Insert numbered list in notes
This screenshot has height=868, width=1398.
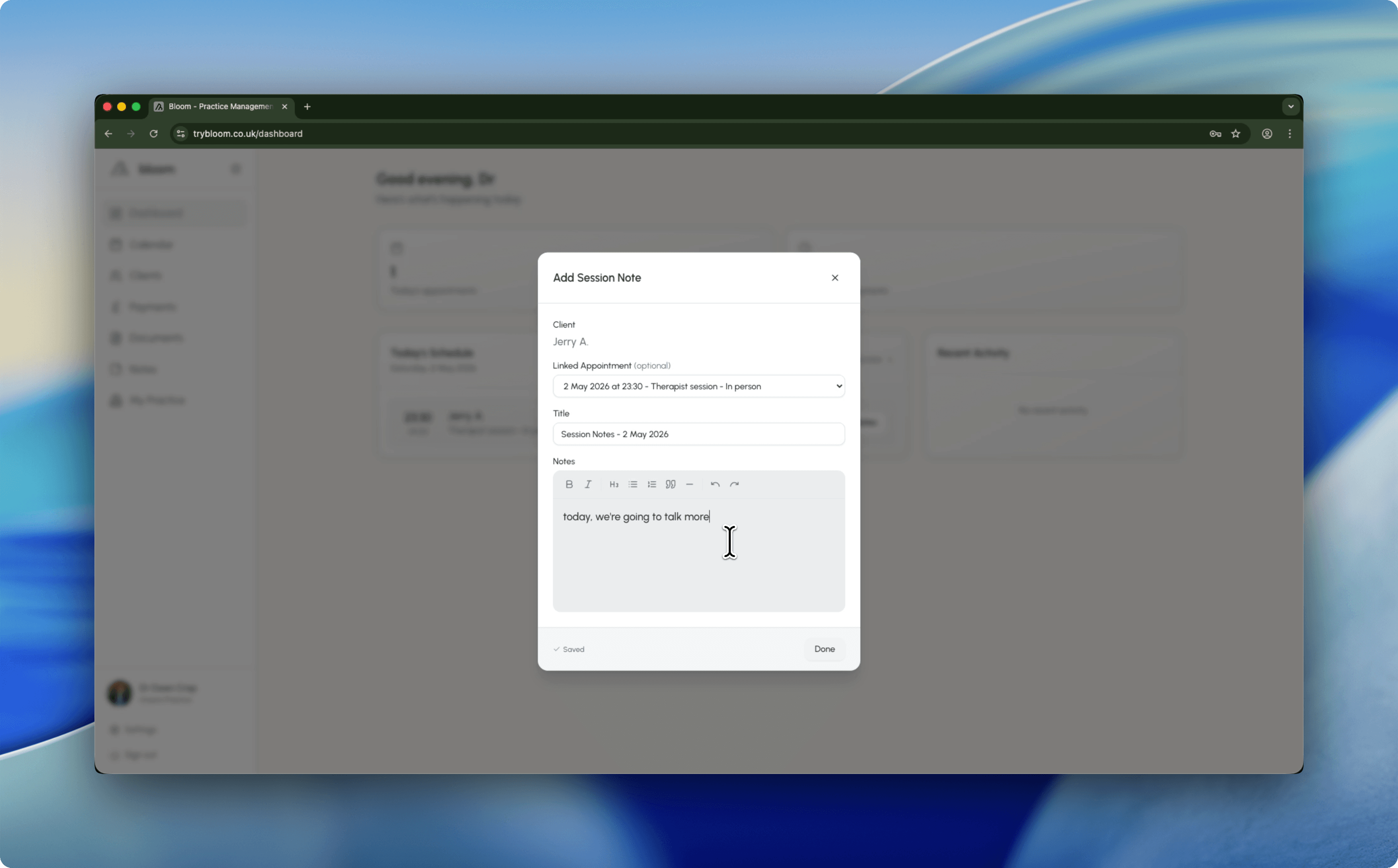click(652, 484)
